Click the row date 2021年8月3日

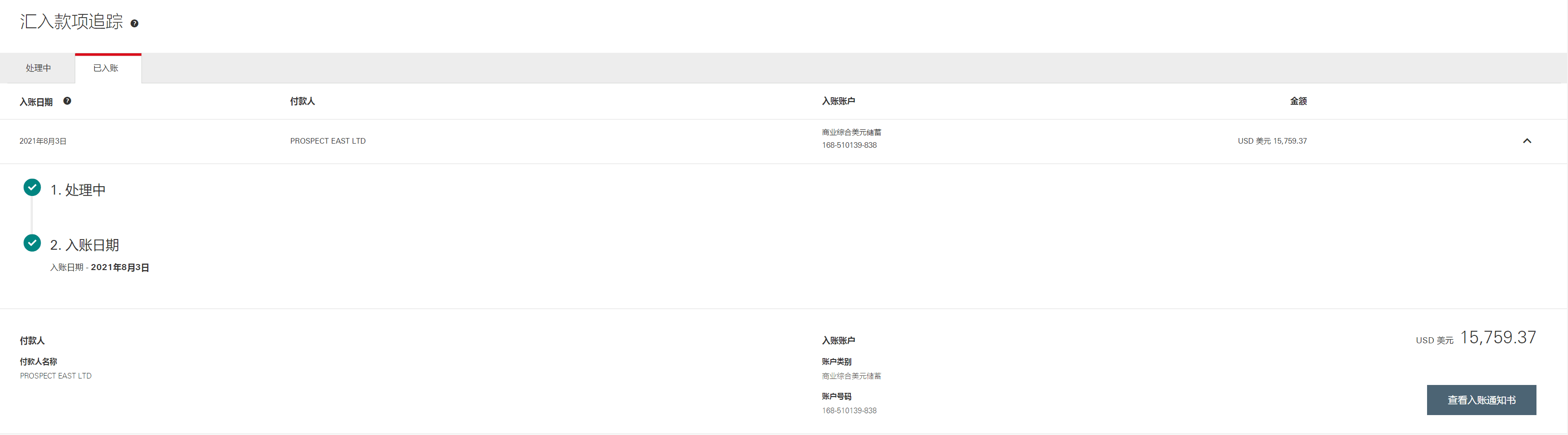43,141
